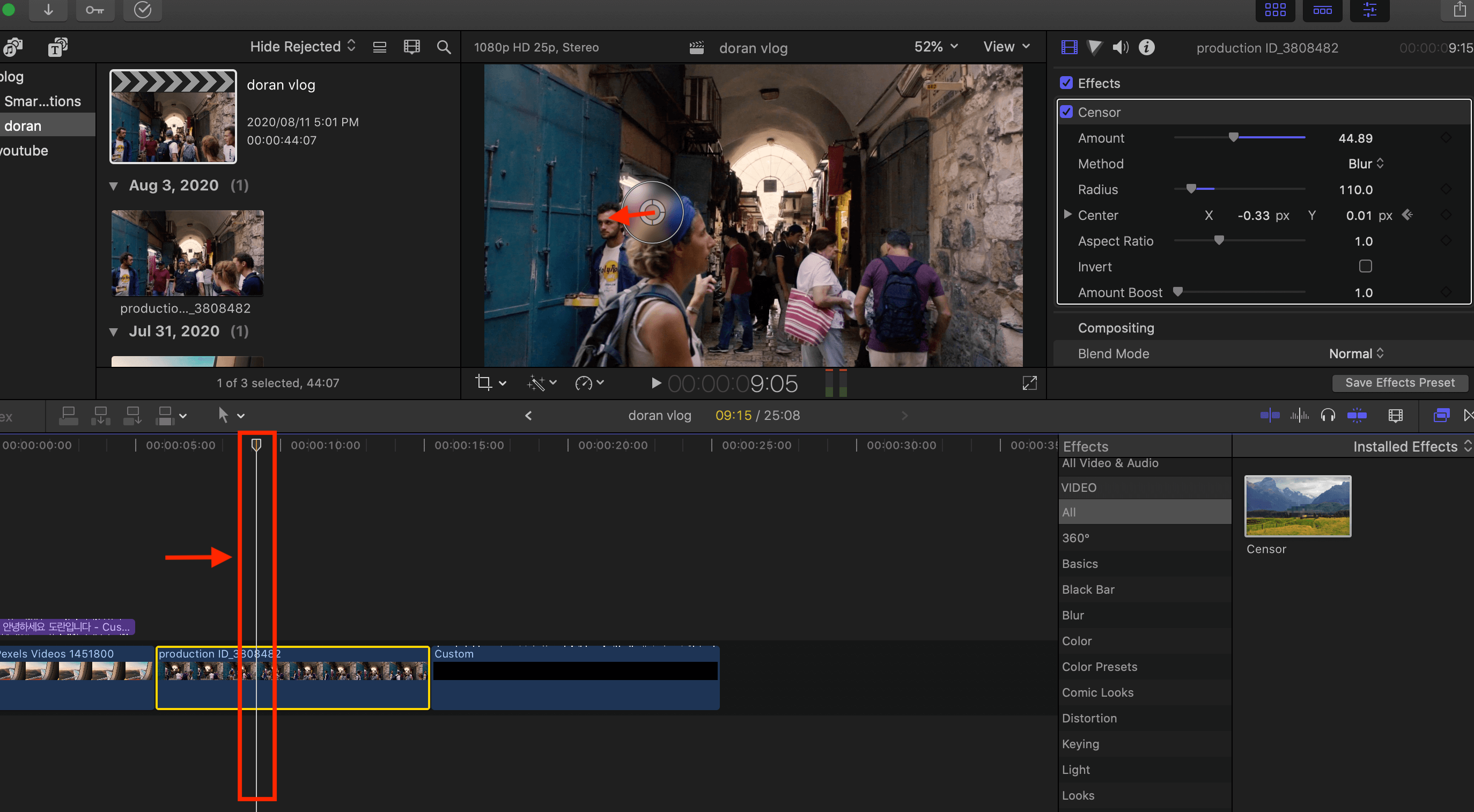Open the Info inspector icon
The height and width of the screenshot is (812, 1474).
click(x=1146, y=48)
